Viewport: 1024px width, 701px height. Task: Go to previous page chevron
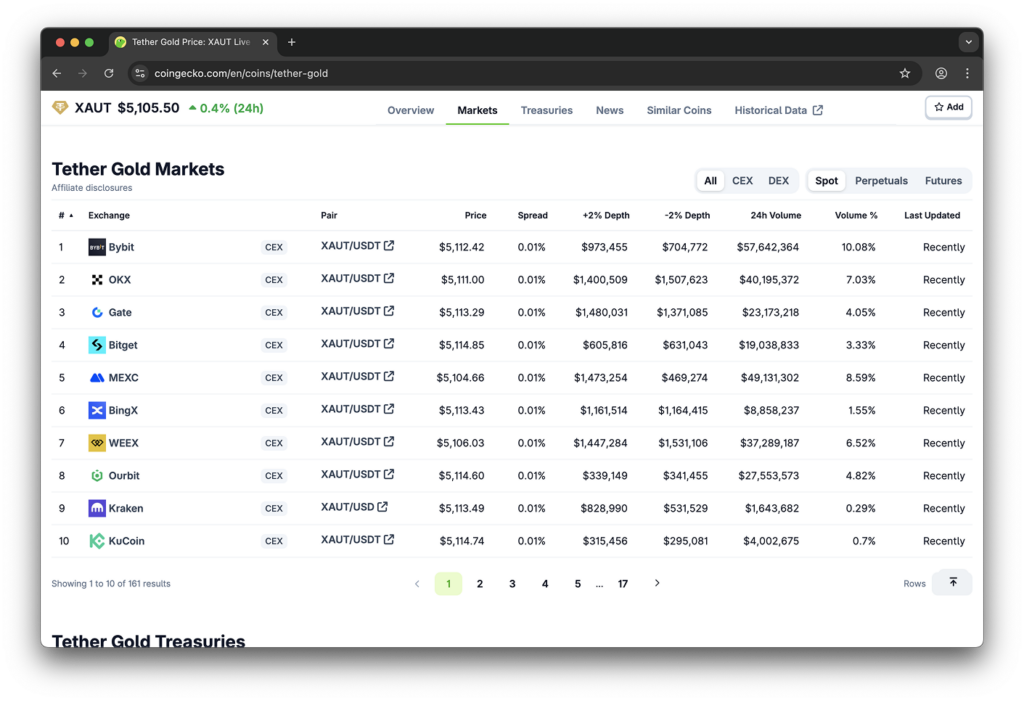coord(417,583)
